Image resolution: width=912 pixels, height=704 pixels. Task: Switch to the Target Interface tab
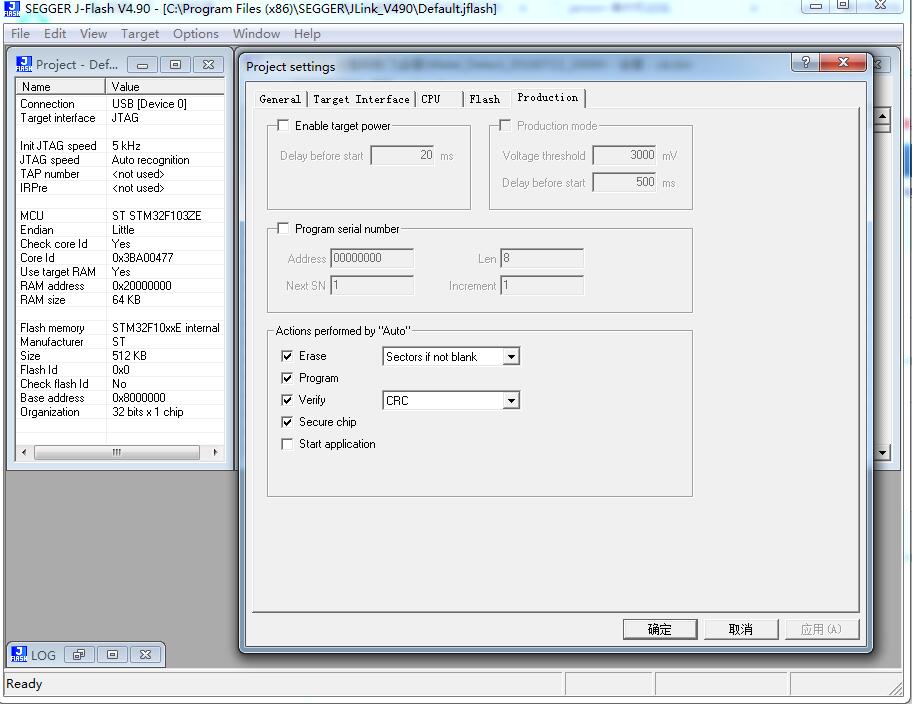(361, 99)
